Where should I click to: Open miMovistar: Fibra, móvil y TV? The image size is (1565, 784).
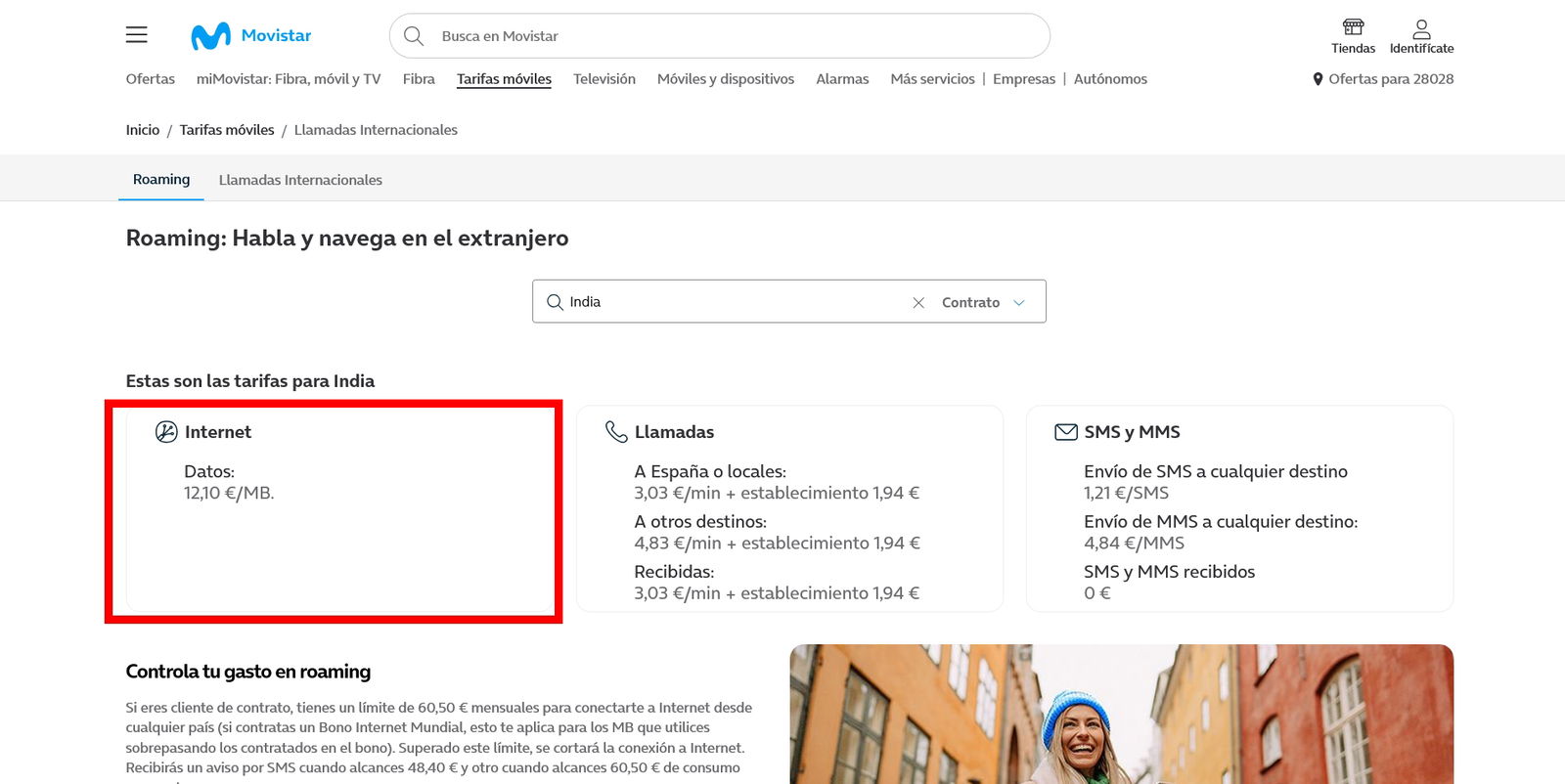pyautogui.click(x=289, y=79)
